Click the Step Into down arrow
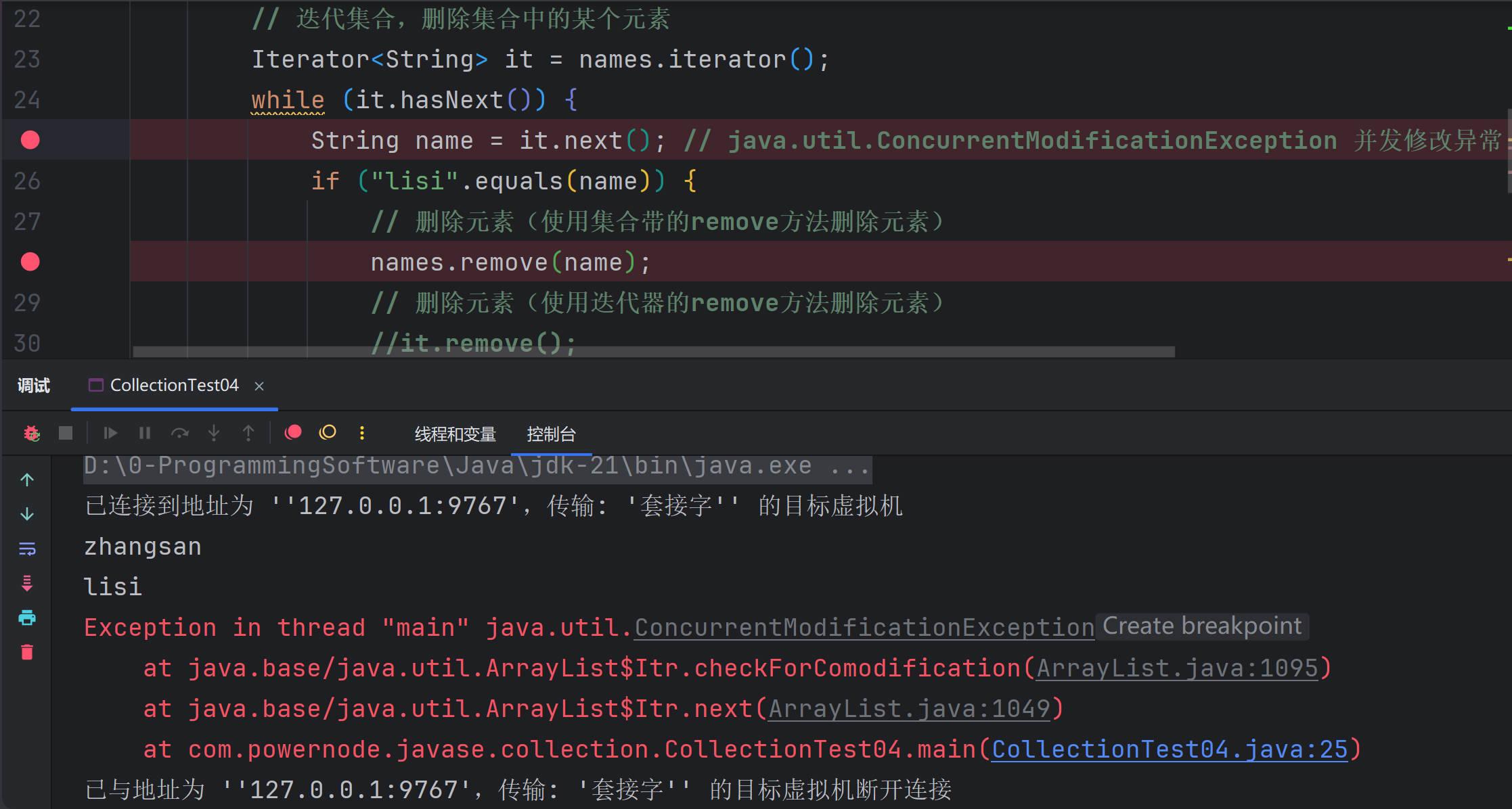Image resolution: width=1512 pixels, height=809 pixels. click(x=214, y=433)
